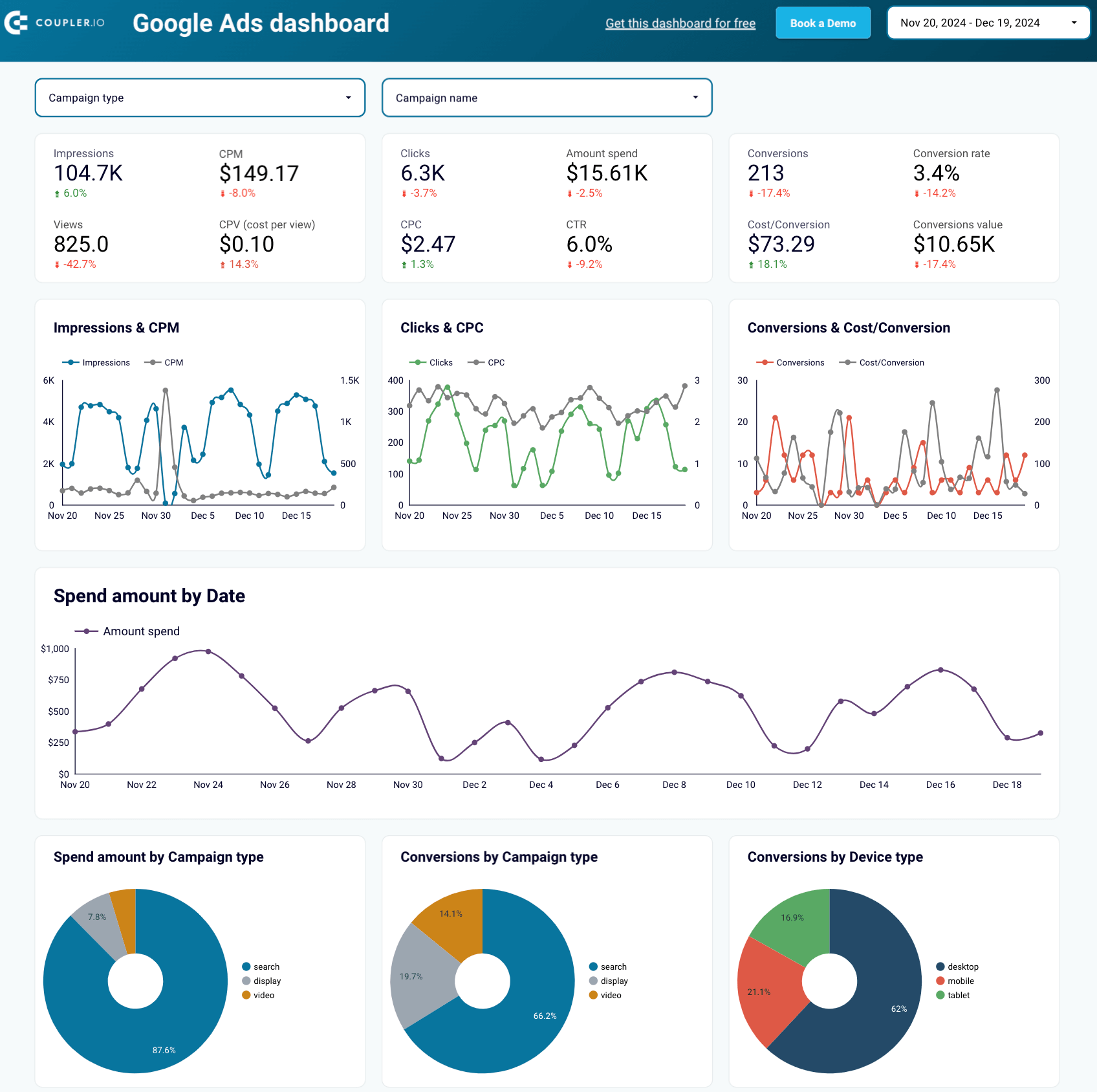The width and height of the screenshot is (1097, 1092).
Task: Click the Coupler.io logo icon
Action: (16, 23)
